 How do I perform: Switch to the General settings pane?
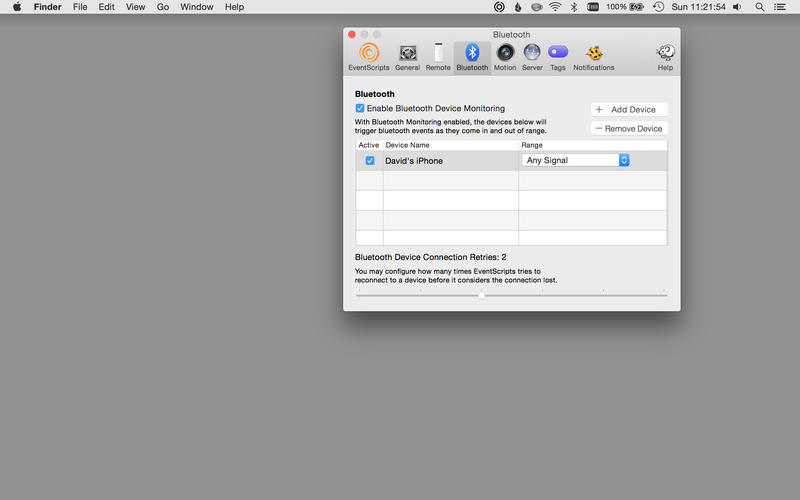(x=407, y=56)
